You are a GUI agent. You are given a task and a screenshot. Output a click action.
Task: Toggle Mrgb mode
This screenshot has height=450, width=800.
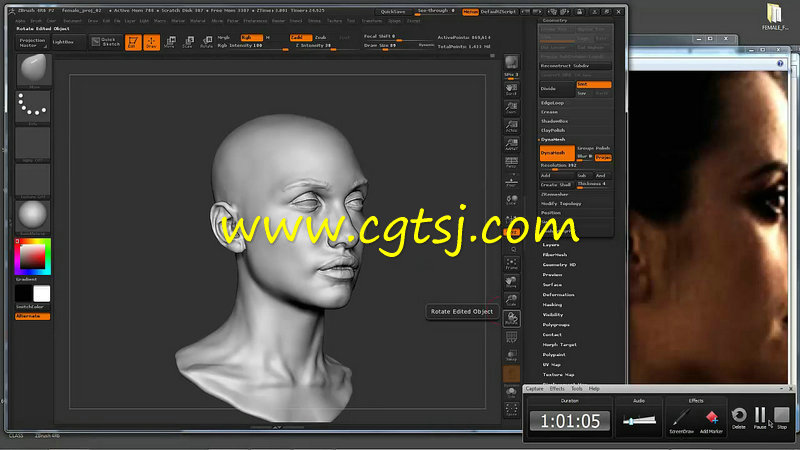(223, 37)
